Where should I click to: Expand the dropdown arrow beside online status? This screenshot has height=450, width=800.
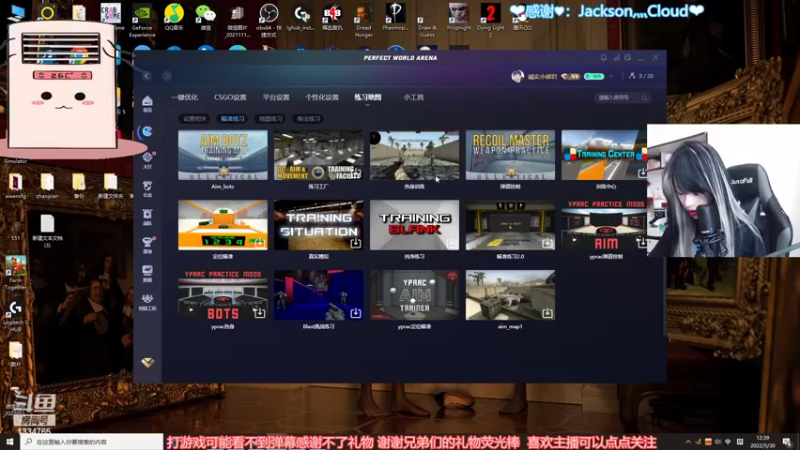point(611,77)
